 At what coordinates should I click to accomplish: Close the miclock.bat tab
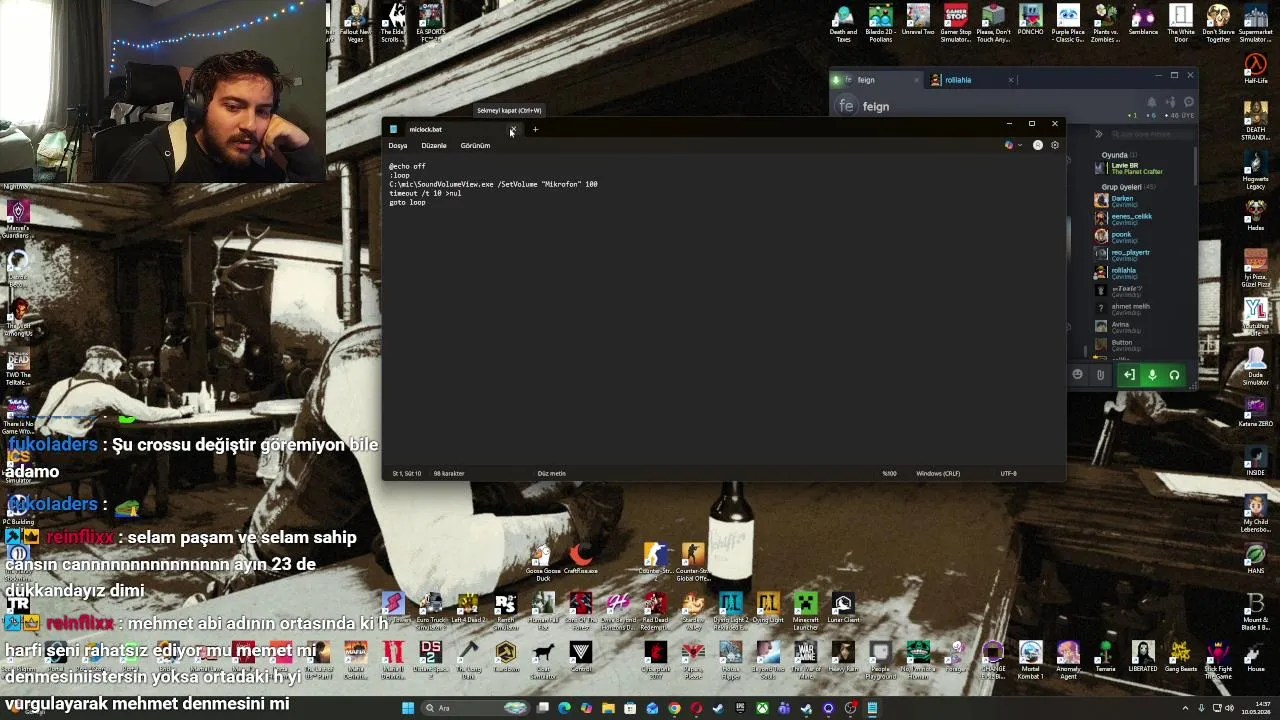(x=512, y=130)
